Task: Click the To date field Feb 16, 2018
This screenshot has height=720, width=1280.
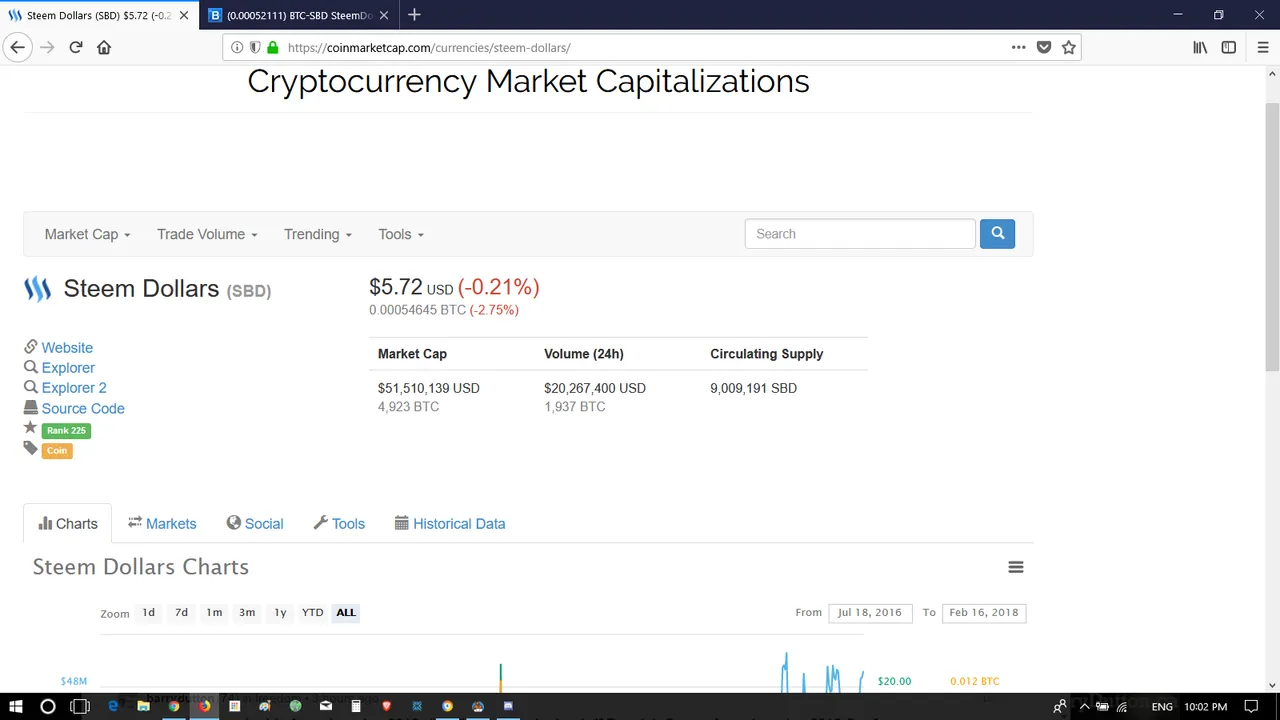Action: 984,612
